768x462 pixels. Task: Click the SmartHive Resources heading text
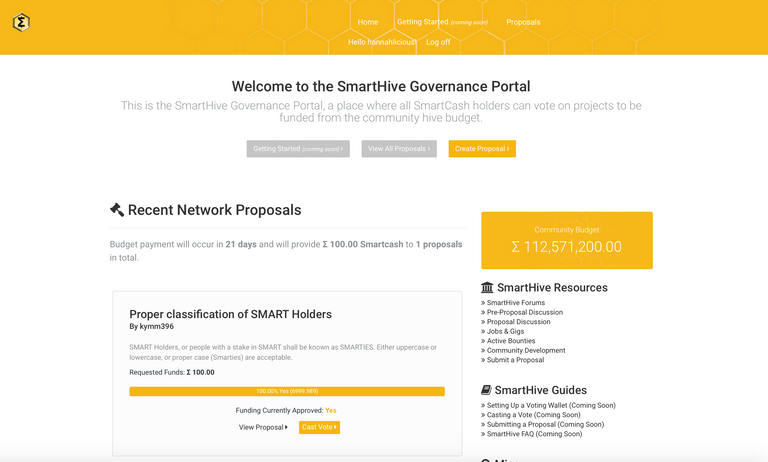[552, 288]
